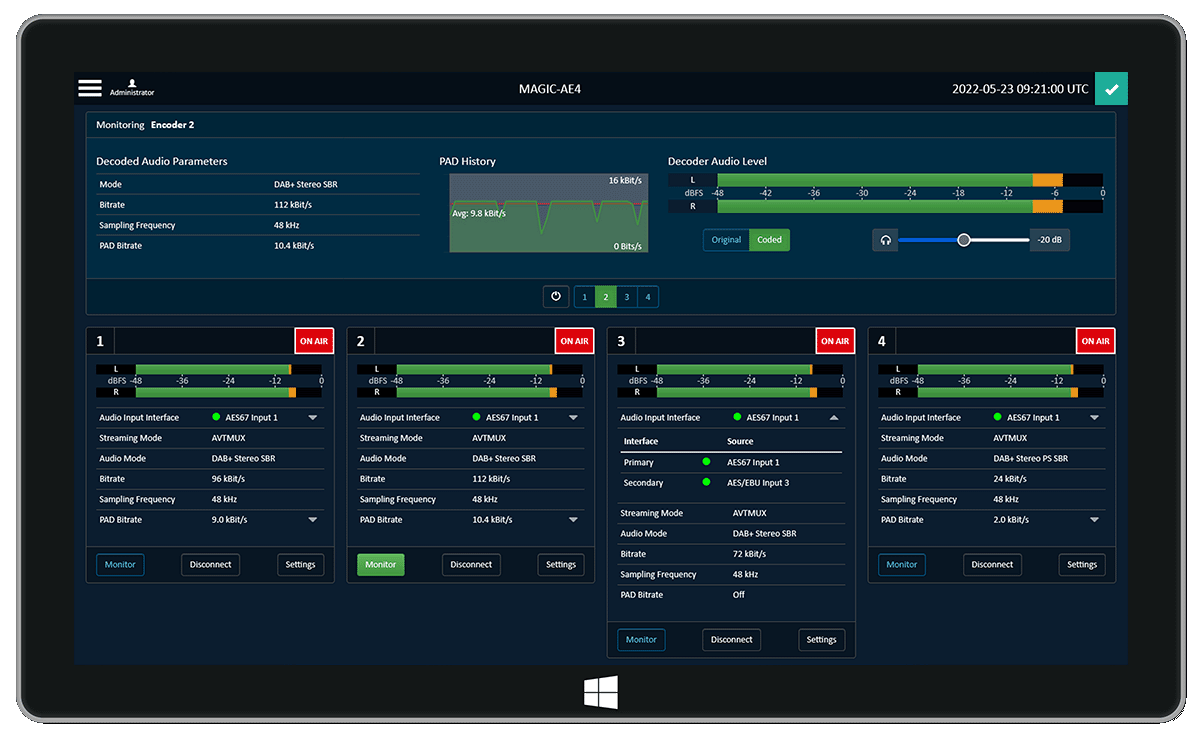Toggle Monitor on Encoder 2
This screenshot has width=1200, height=735.
pyautogui.click(x=380, y=564)
